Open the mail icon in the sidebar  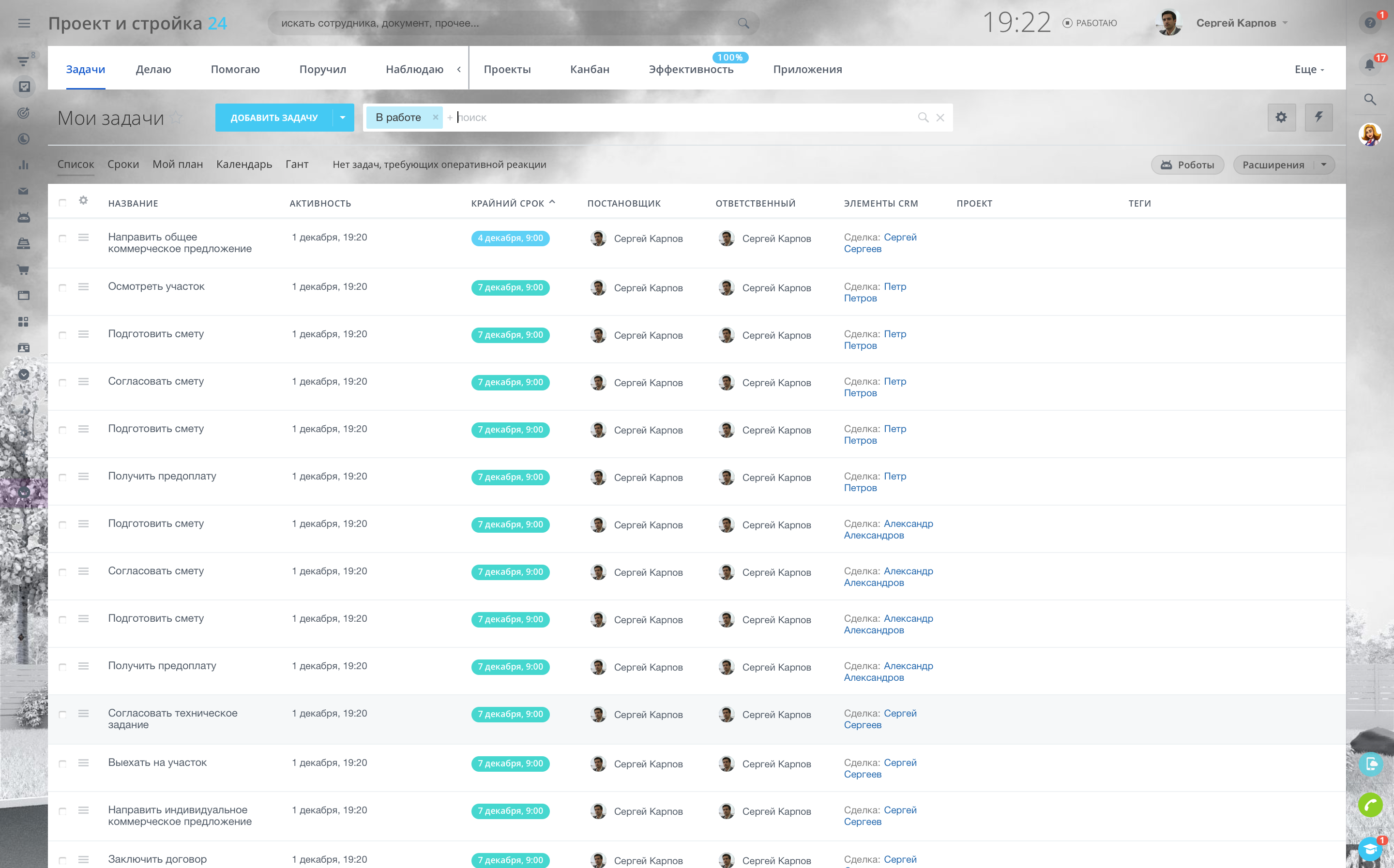[24, 191]
